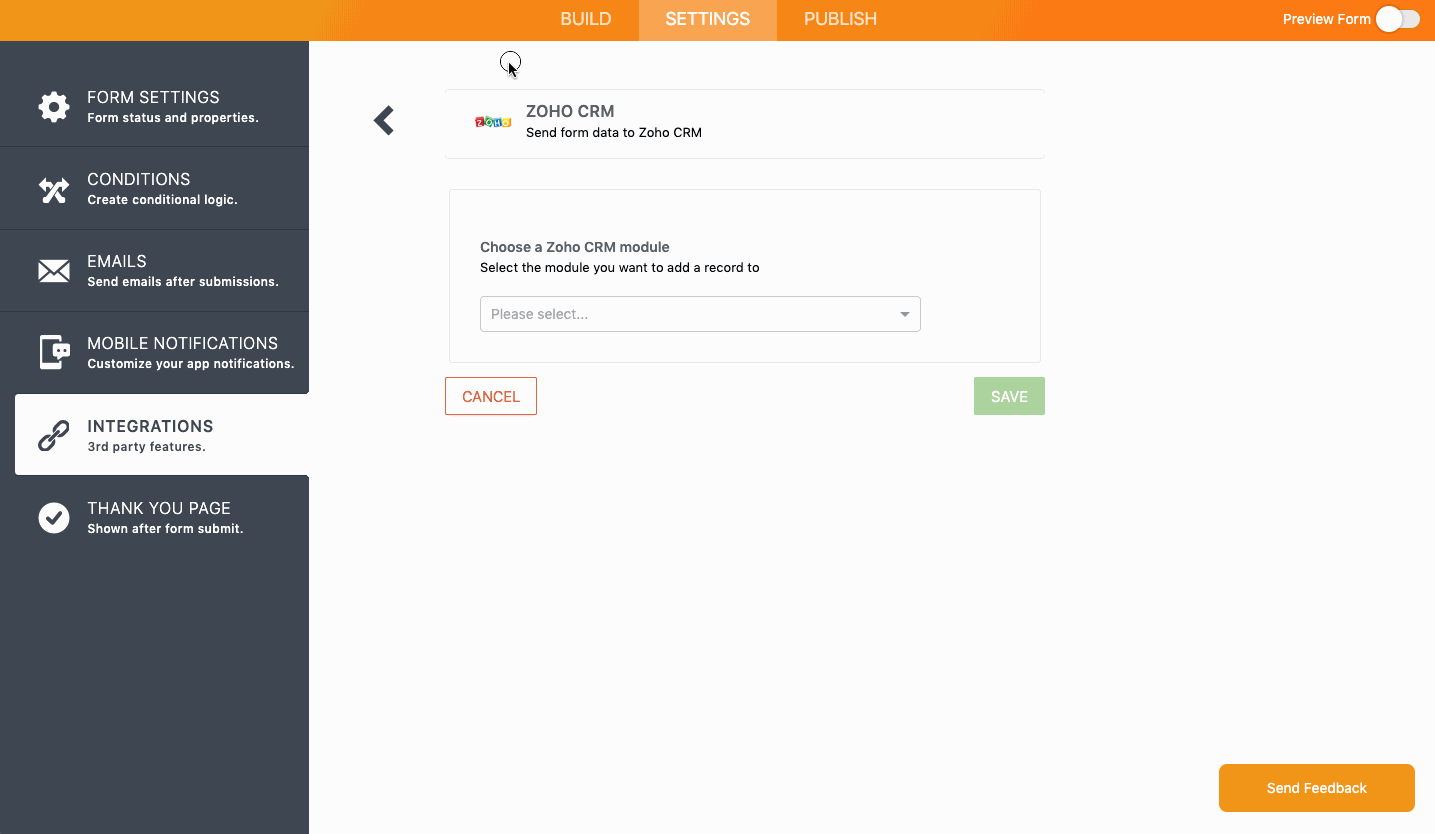Click the Integrations chain link icon
This screenshot has width=1435, height=834.
(54, 435)
